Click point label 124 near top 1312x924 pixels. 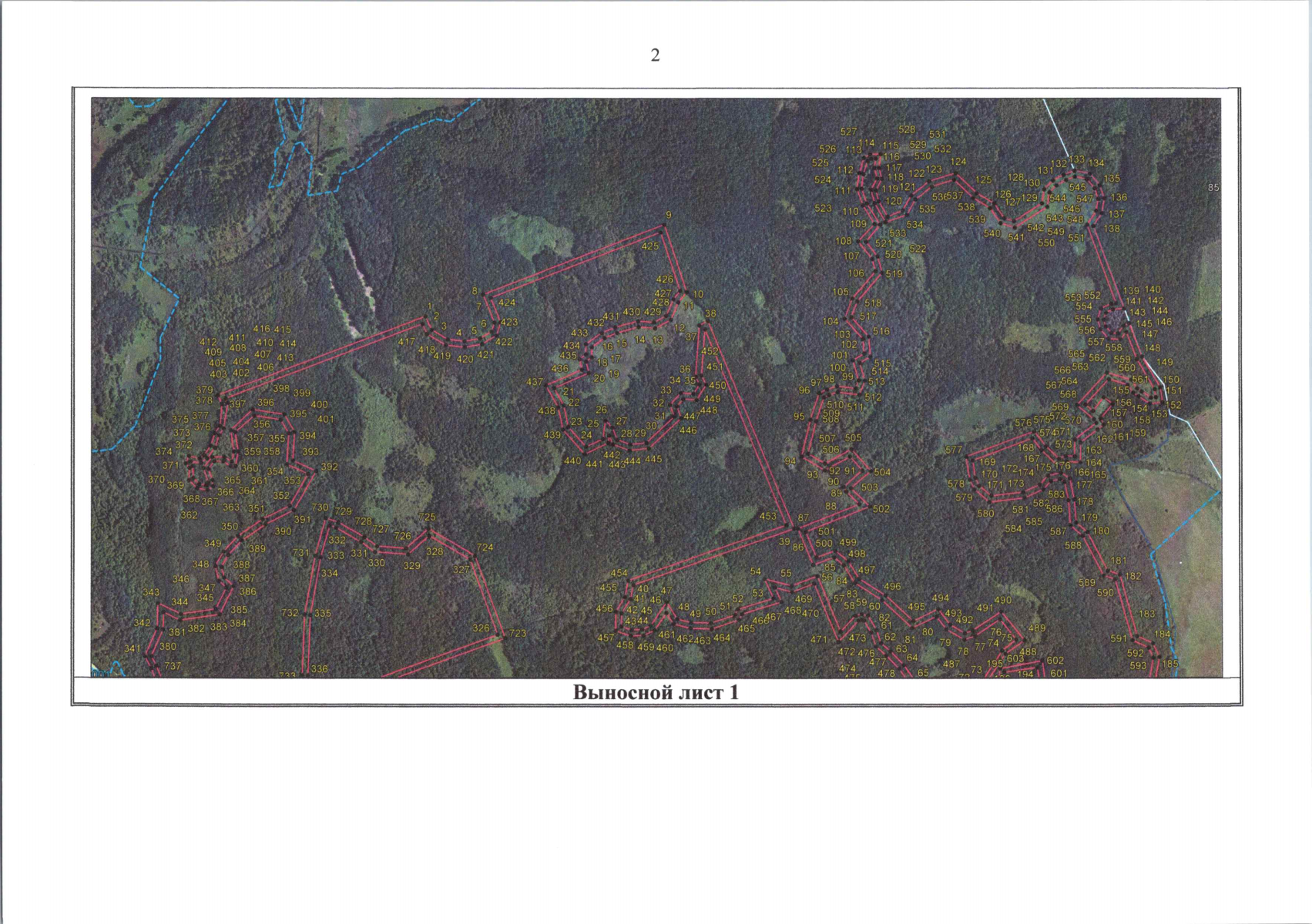(958, 162)
